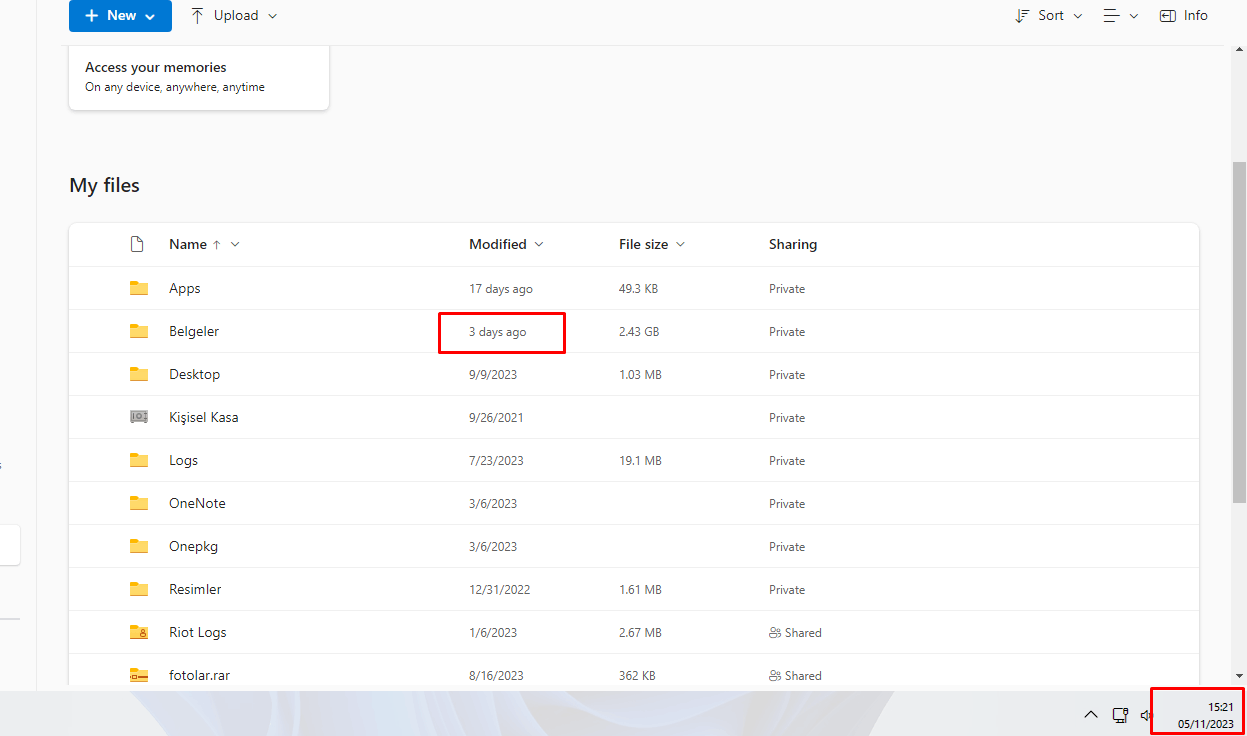Open the view layout options dropdown
Viewport: 1247px width, 736px height.
coord(1120,16)
